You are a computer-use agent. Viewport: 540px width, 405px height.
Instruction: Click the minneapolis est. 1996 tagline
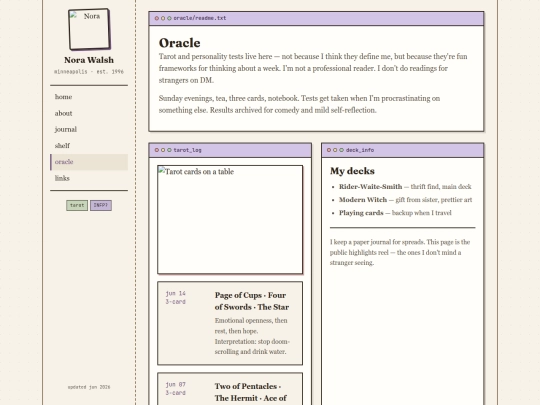89,72
